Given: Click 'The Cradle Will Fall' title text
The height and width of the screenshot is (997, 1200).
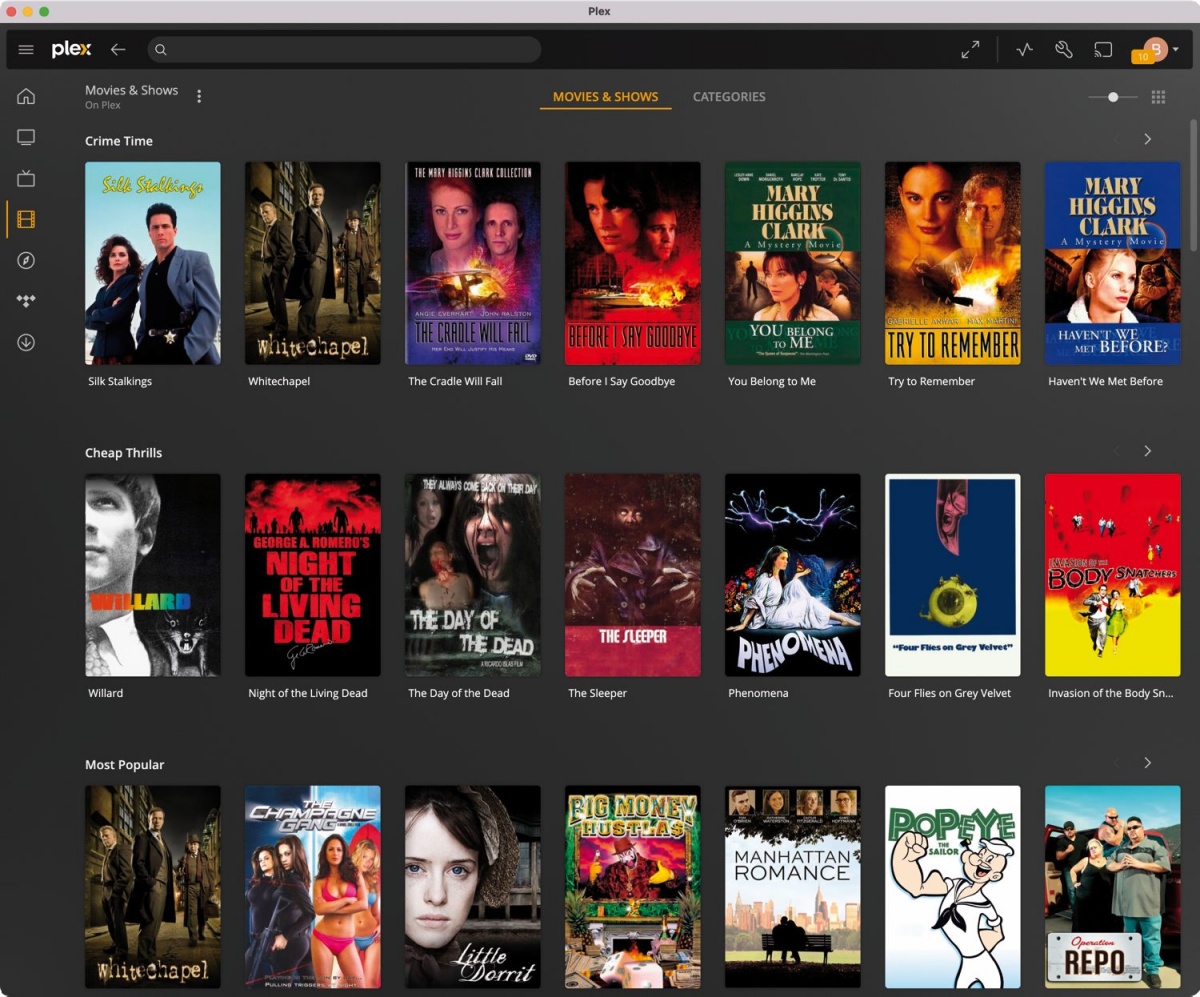Looking at the screenshot, I should 455,381.
